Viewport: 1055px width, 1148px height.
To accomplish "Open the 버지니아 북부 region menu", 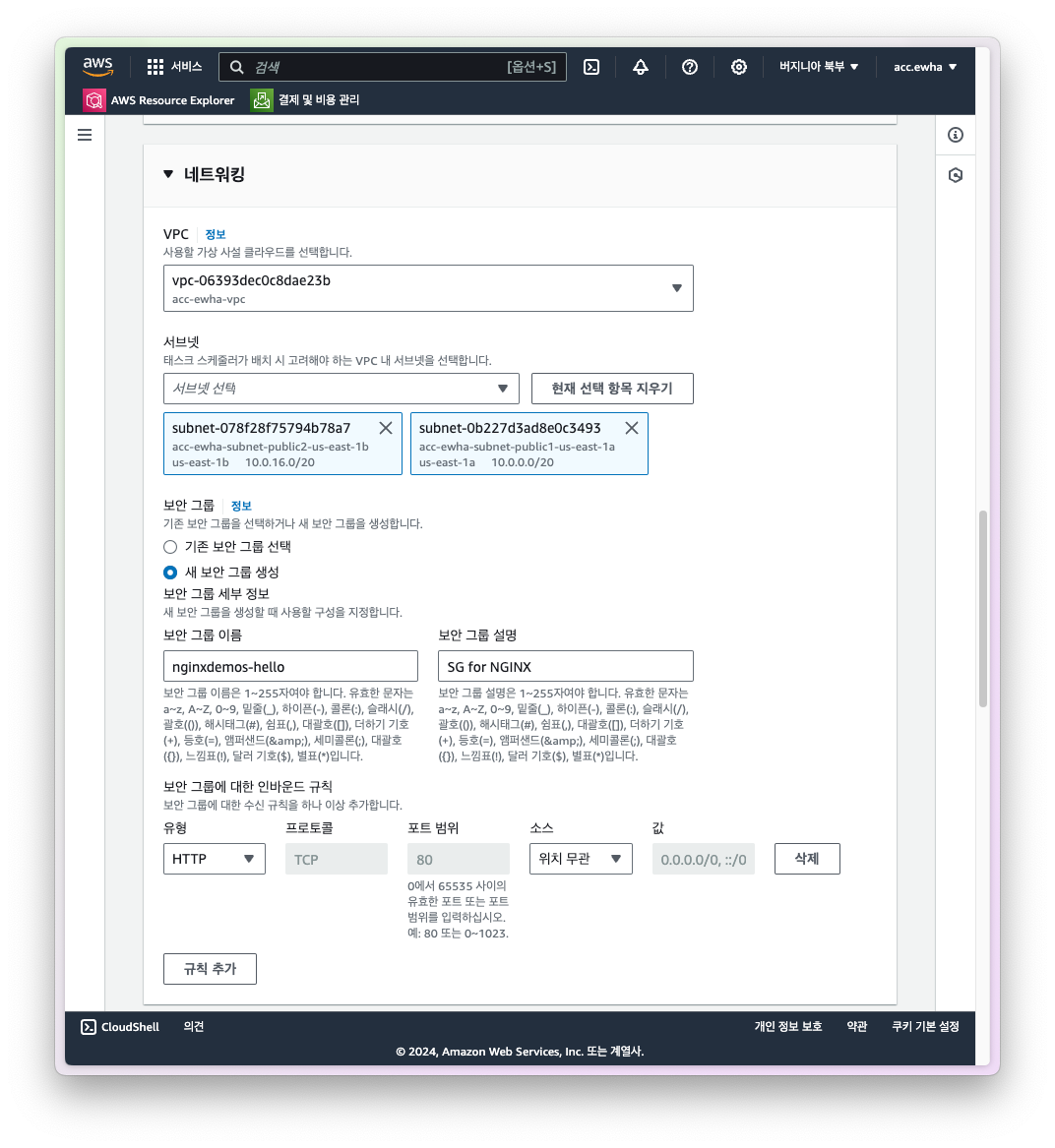I will click(819, 67).
